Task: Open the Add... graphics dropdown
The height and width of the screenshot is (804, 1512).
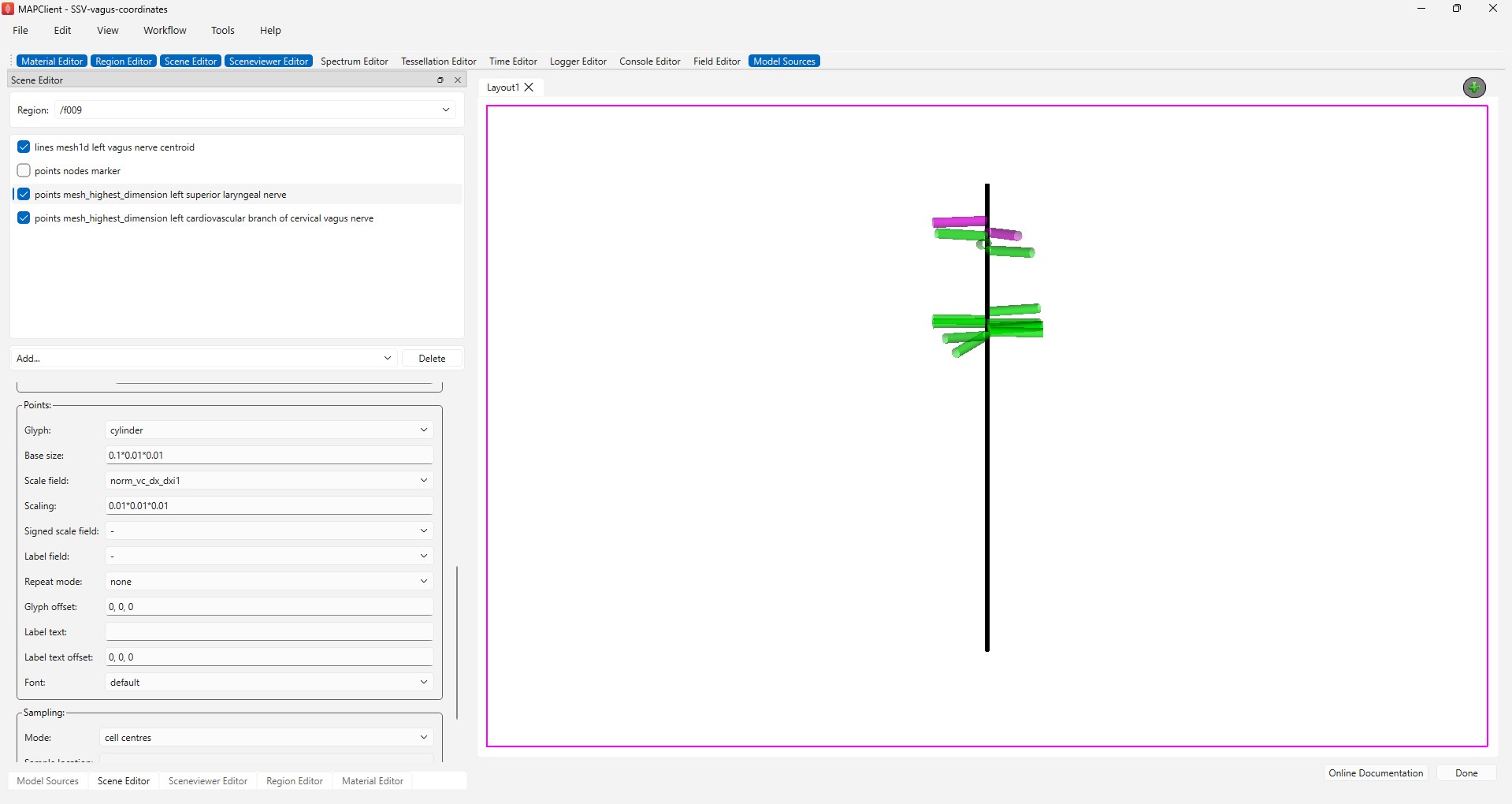Action: point(204,359)
